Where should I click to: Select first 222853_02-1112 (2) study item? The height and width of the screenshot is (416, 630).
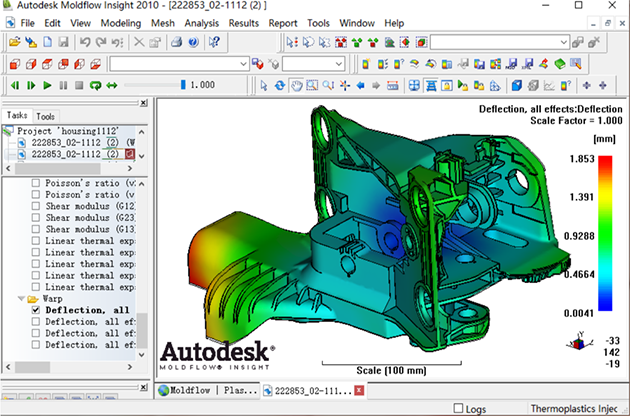coord(75,142)
